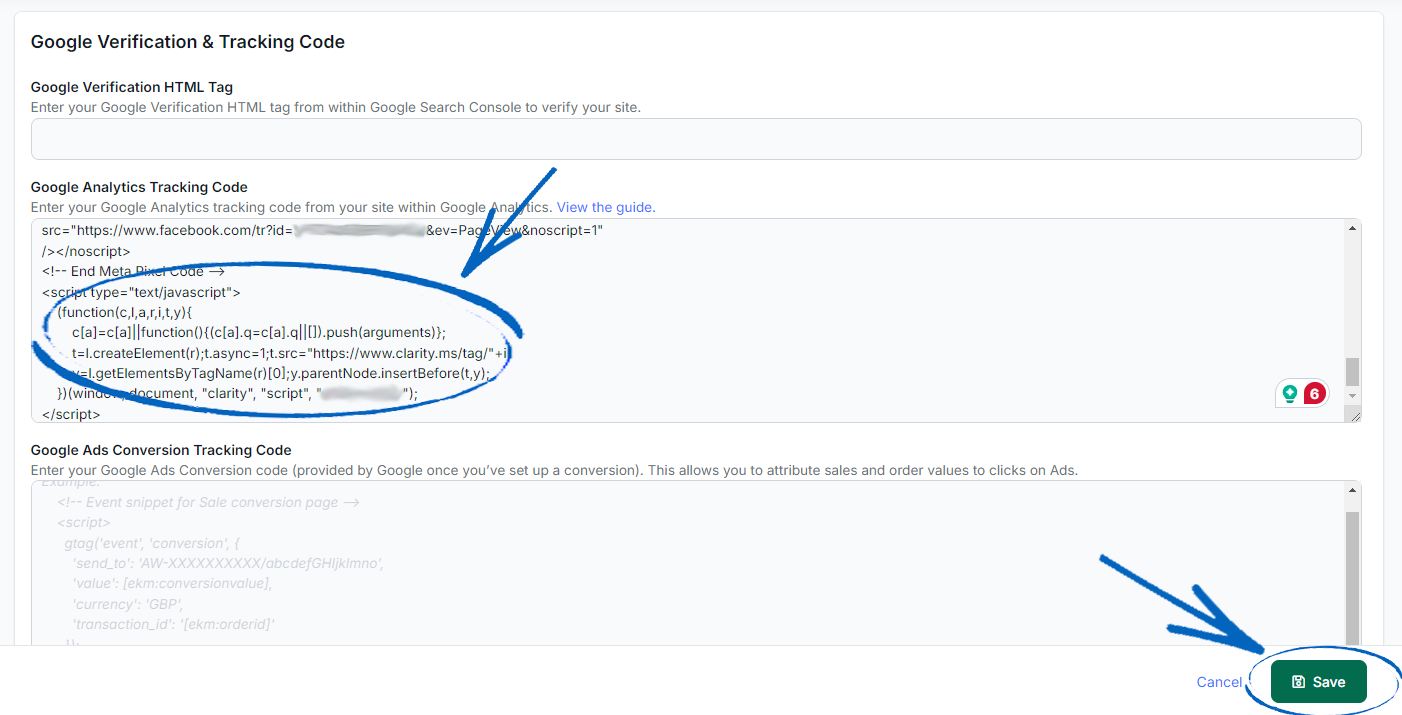Click the 'Google Verification HTML Tag' label

[x=132, y=87]
